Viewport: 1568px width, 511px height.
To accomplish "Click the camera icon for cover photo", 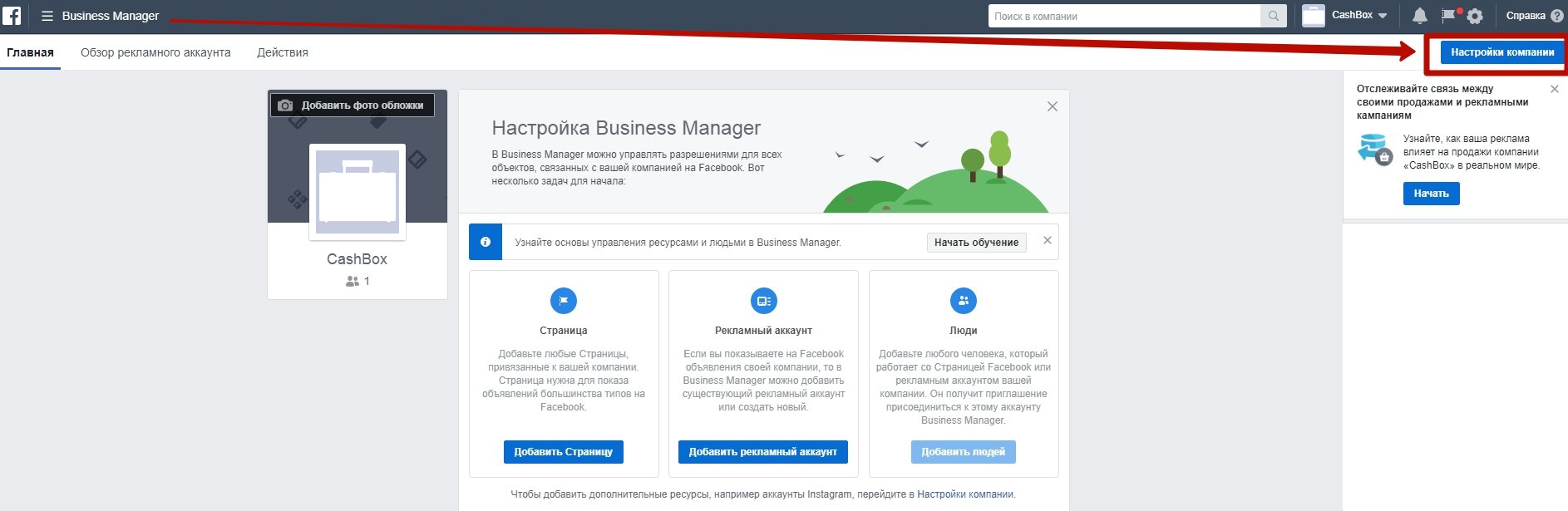I will pos(285,106).
